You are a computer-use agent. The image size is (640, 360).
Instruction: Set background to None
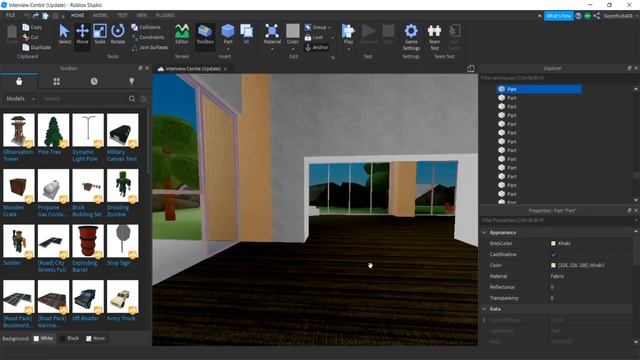coord(96,338)
